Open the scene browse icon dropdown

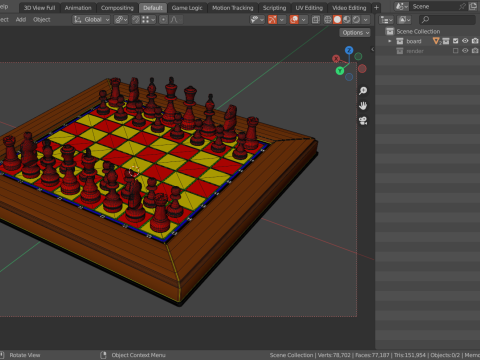tap(401, 6)
